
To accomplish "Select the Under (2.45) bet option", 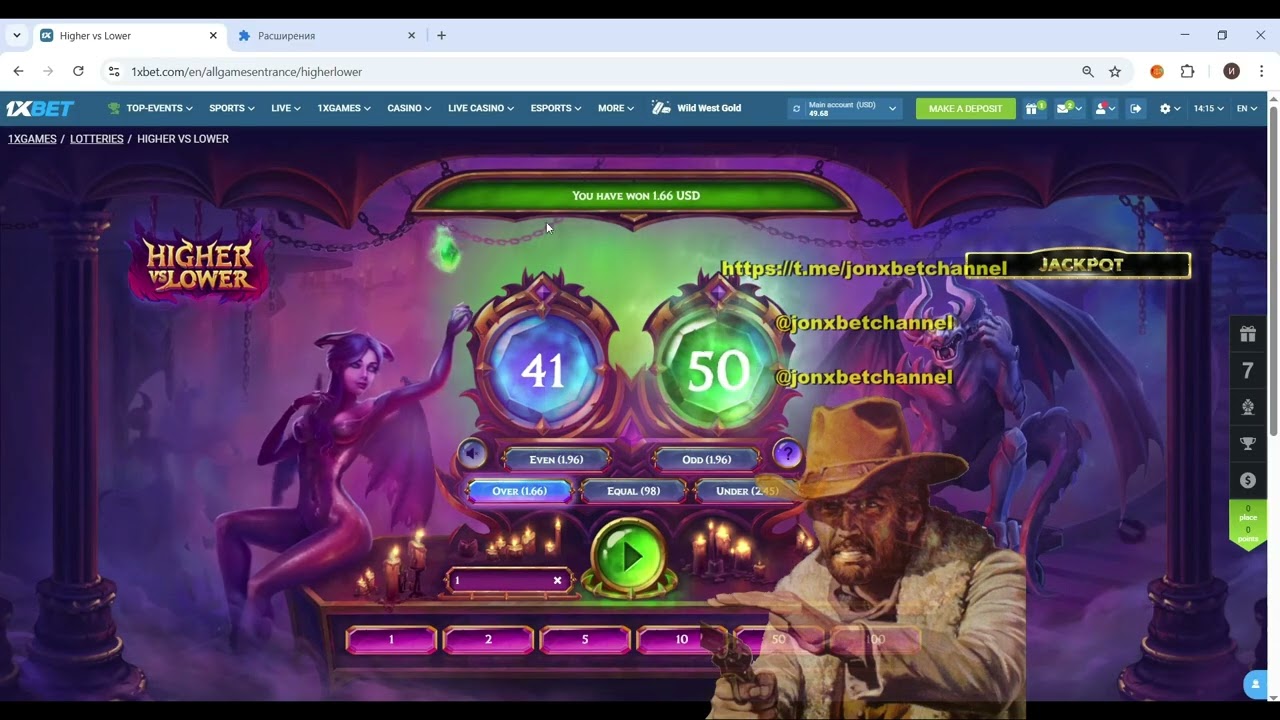I will (746, 491).
